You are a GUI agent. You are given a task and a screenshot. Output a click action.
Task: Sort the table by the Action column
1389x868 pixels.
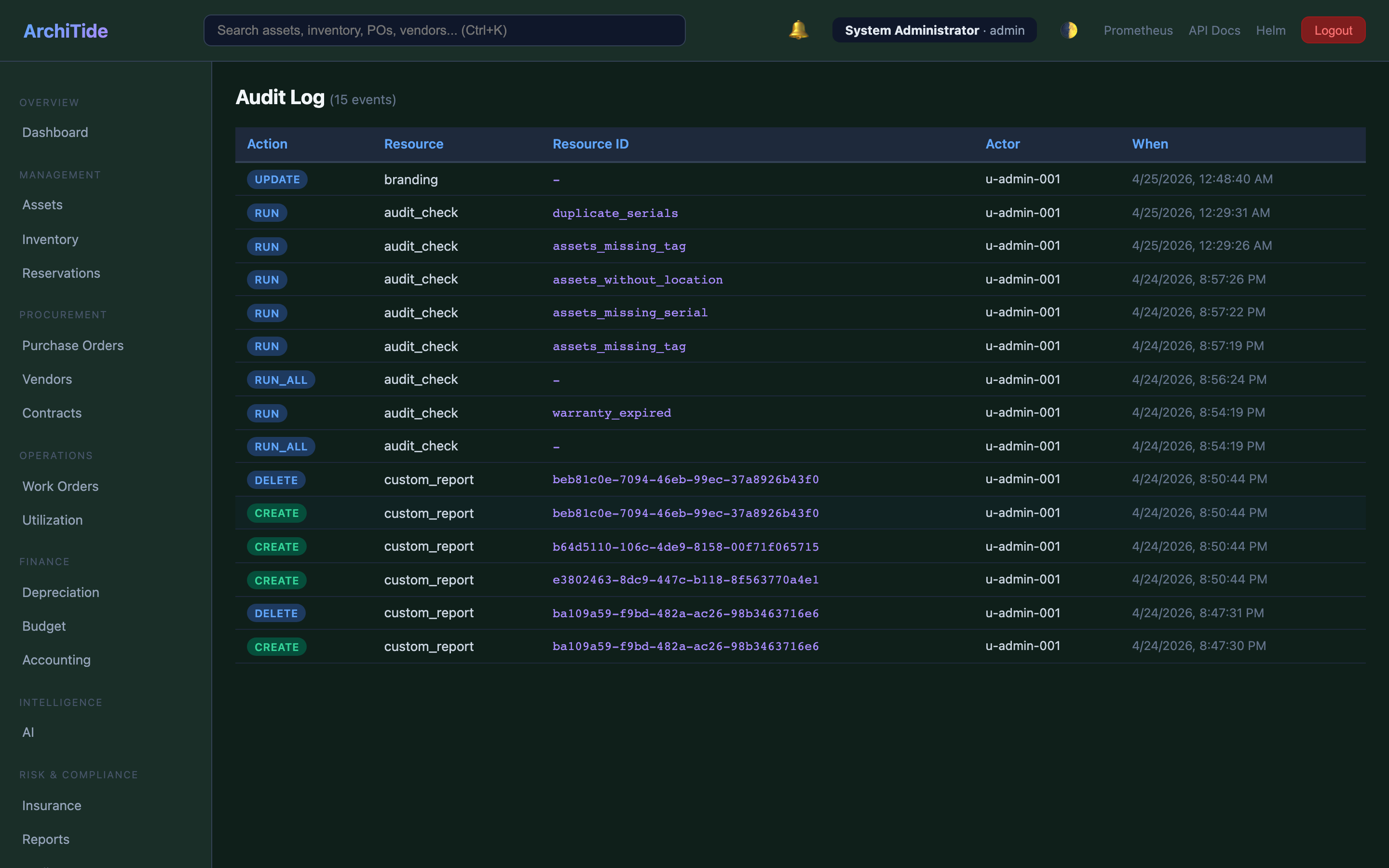pos(268,144)
